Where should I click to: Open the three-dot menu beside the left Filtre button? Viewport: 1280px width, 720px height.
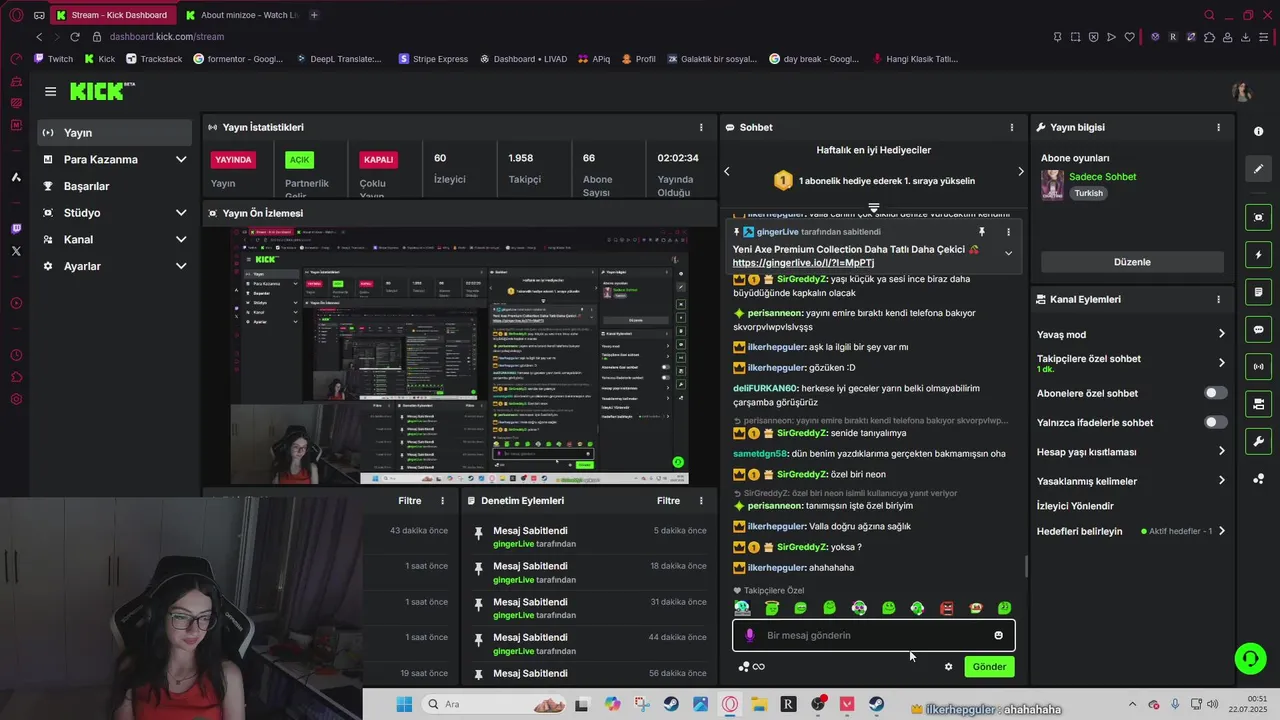(443, 501)
